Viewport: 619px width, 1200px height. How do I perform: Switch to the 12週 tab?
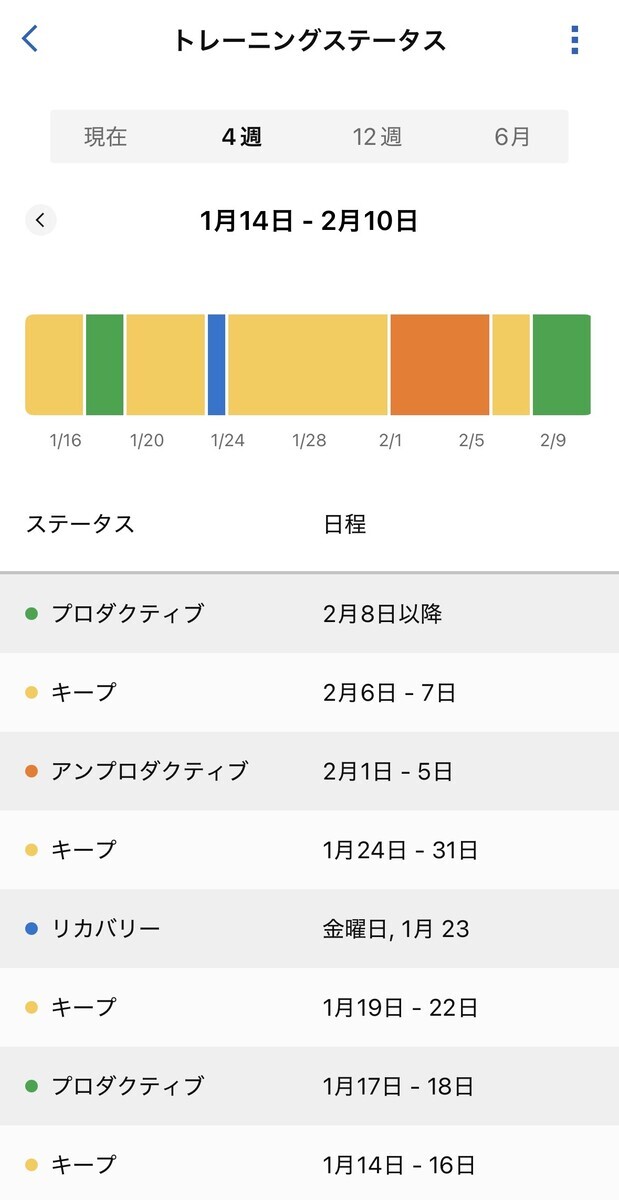[377, 137]
